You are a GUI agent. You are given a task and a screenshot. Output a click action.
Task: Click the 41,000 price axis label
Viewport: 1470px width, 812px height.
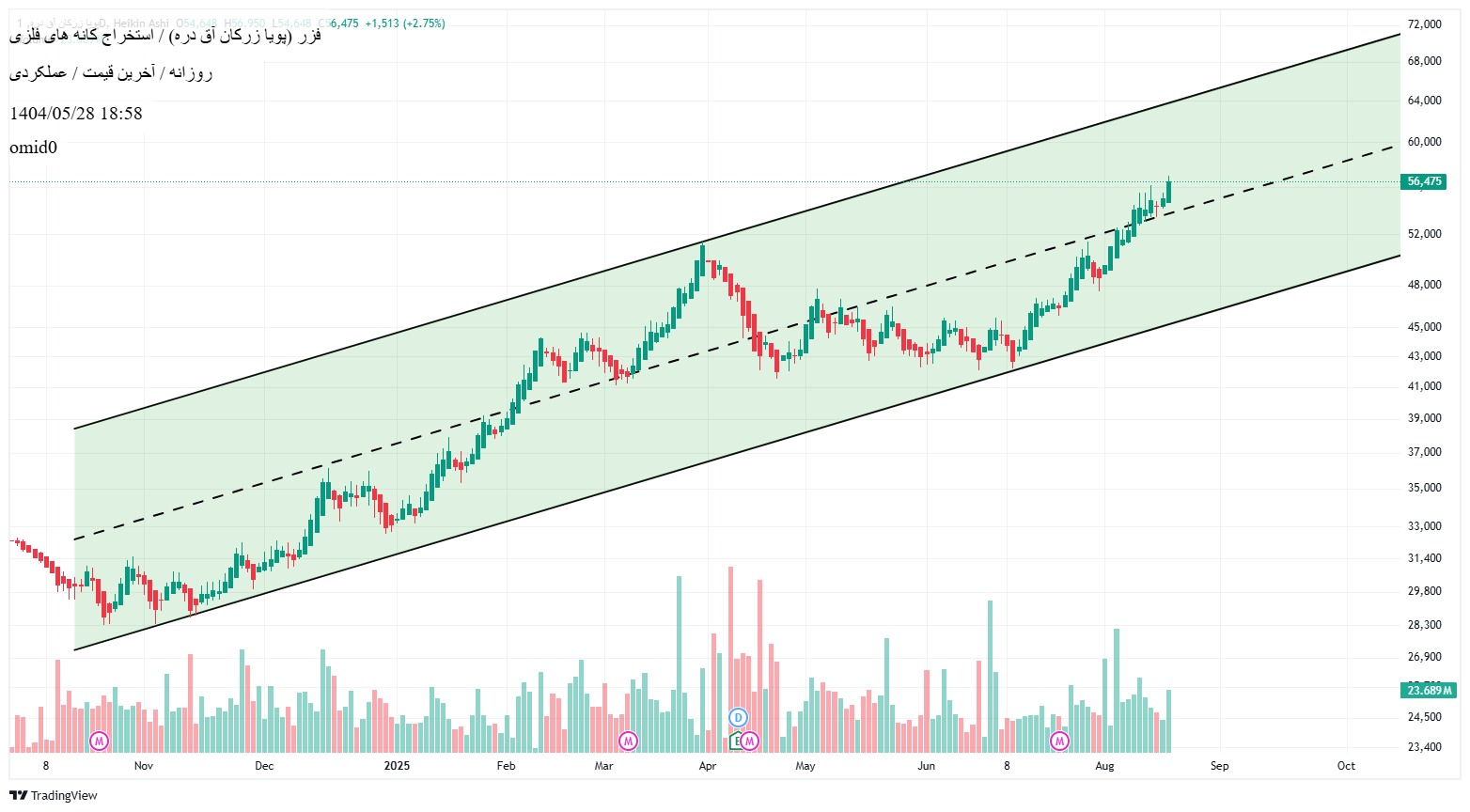(1424, 386)
